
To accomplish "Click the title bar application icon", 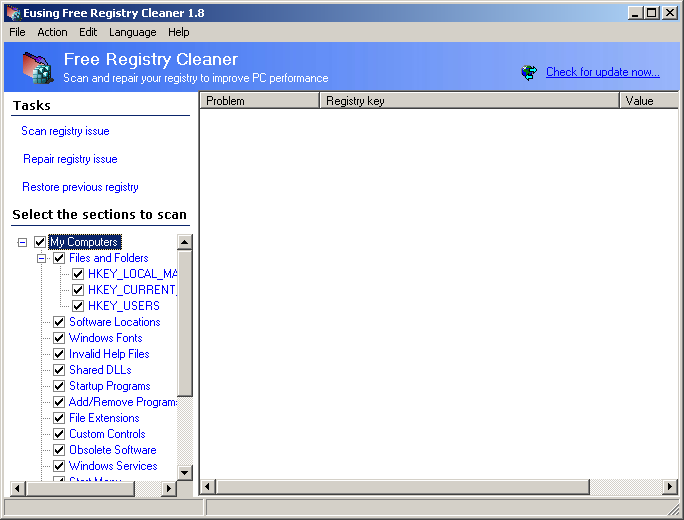I will tap(11, 12).
